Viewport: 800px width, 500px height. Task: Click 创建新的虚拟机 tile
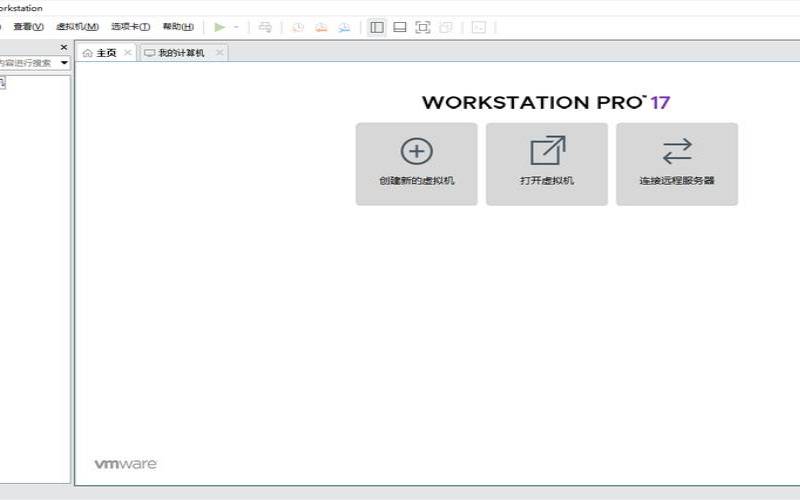[x=417, y=164]
